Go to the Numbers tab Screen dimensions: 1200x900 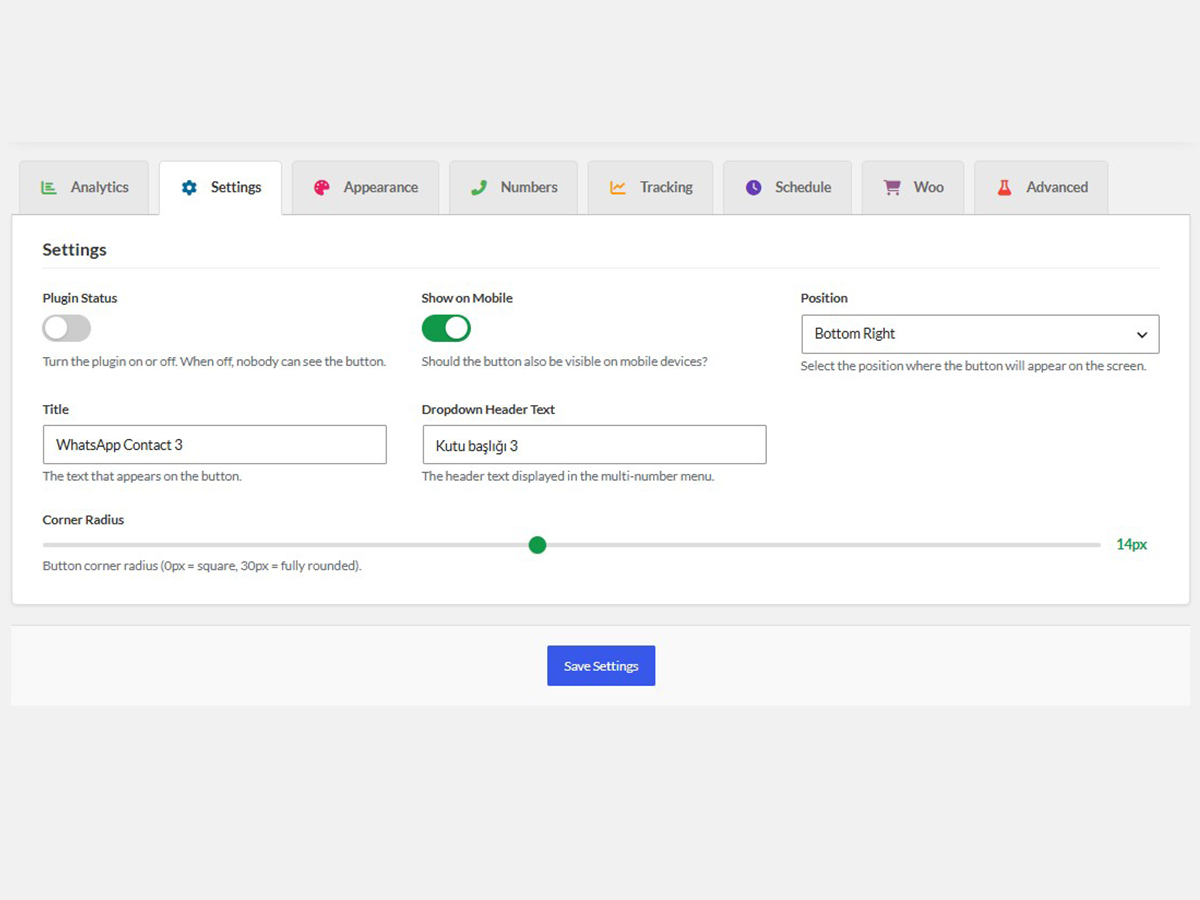point(513,187)
